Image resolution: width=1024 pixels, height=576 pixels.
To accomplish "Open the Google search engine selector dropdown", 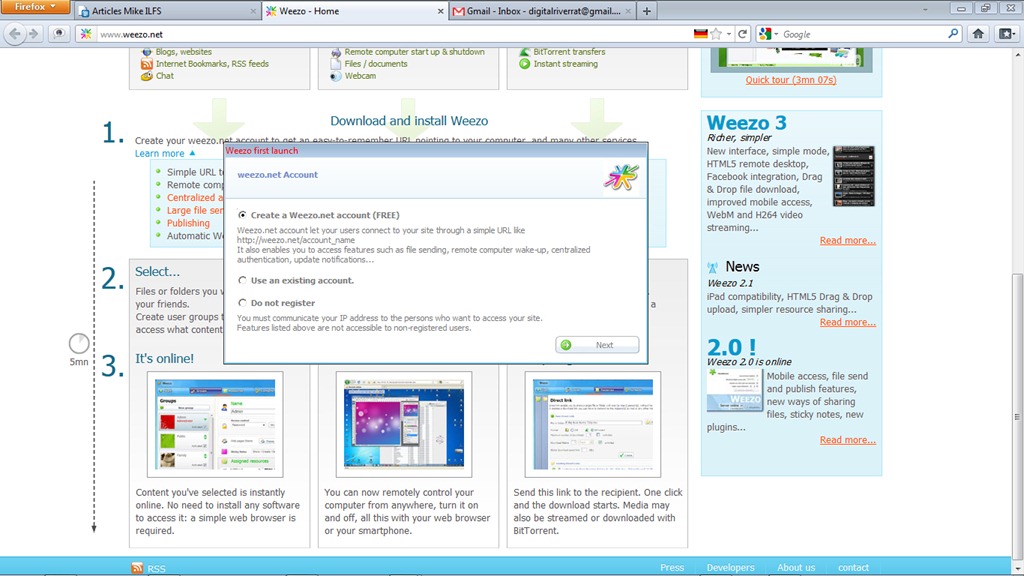I will pos(767,34).
